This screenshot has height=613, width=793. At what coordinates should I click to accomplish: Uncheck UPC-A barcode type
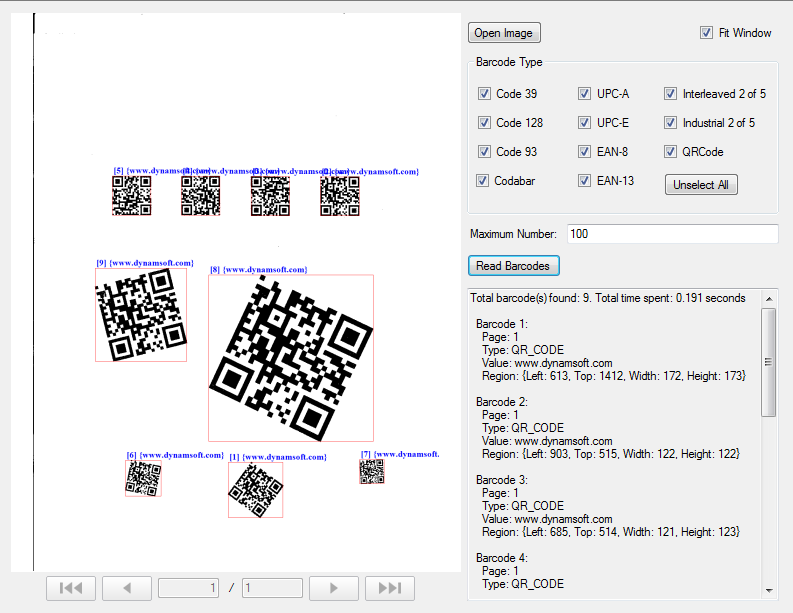[585, 94]
